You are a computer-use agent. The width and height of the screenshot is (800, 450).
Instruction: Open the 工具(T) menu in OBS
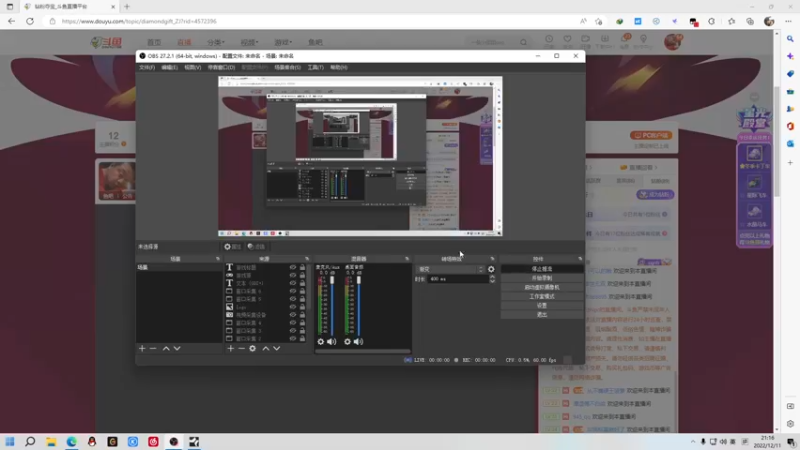[315, 67]
